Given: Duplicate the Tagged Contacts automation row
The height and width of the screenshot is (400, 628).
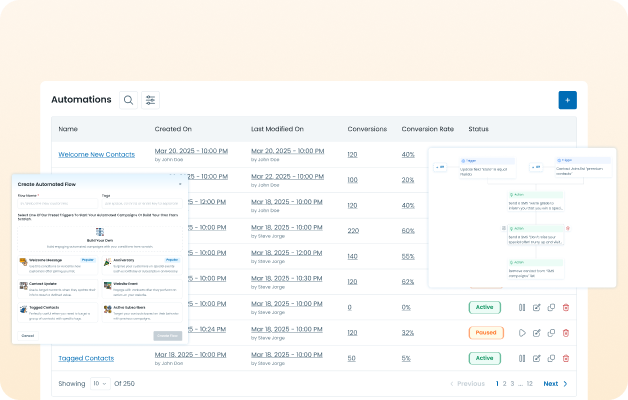Looking at the screenshot, I should pos(551,358).
